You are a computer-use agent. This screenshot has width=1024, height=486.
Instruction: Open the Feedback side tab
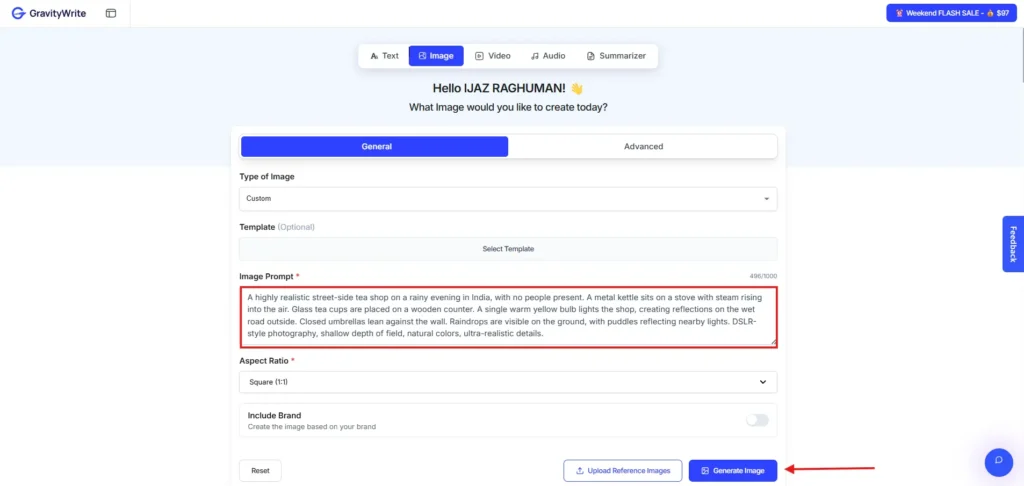coord(1013,243)
